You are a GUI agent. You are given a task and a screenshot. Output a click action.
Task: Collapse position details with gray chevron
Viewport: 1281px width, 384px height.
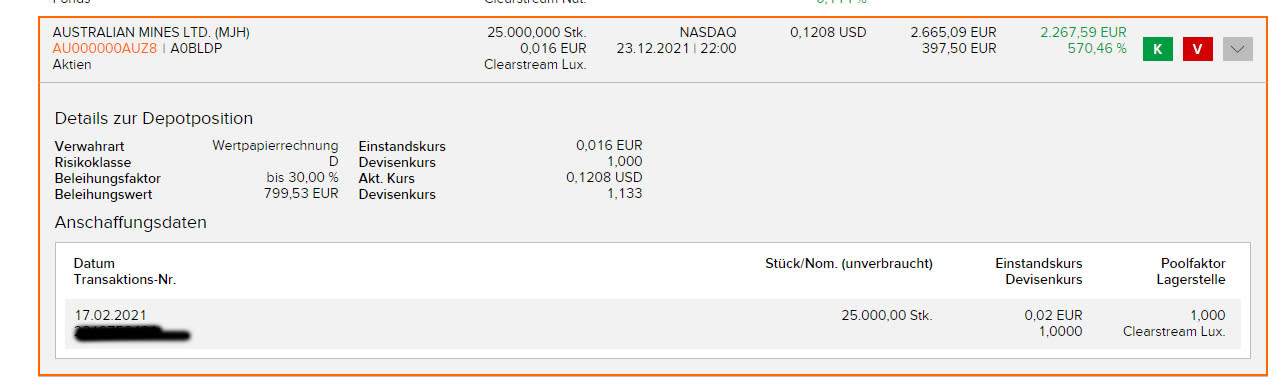1238,48
